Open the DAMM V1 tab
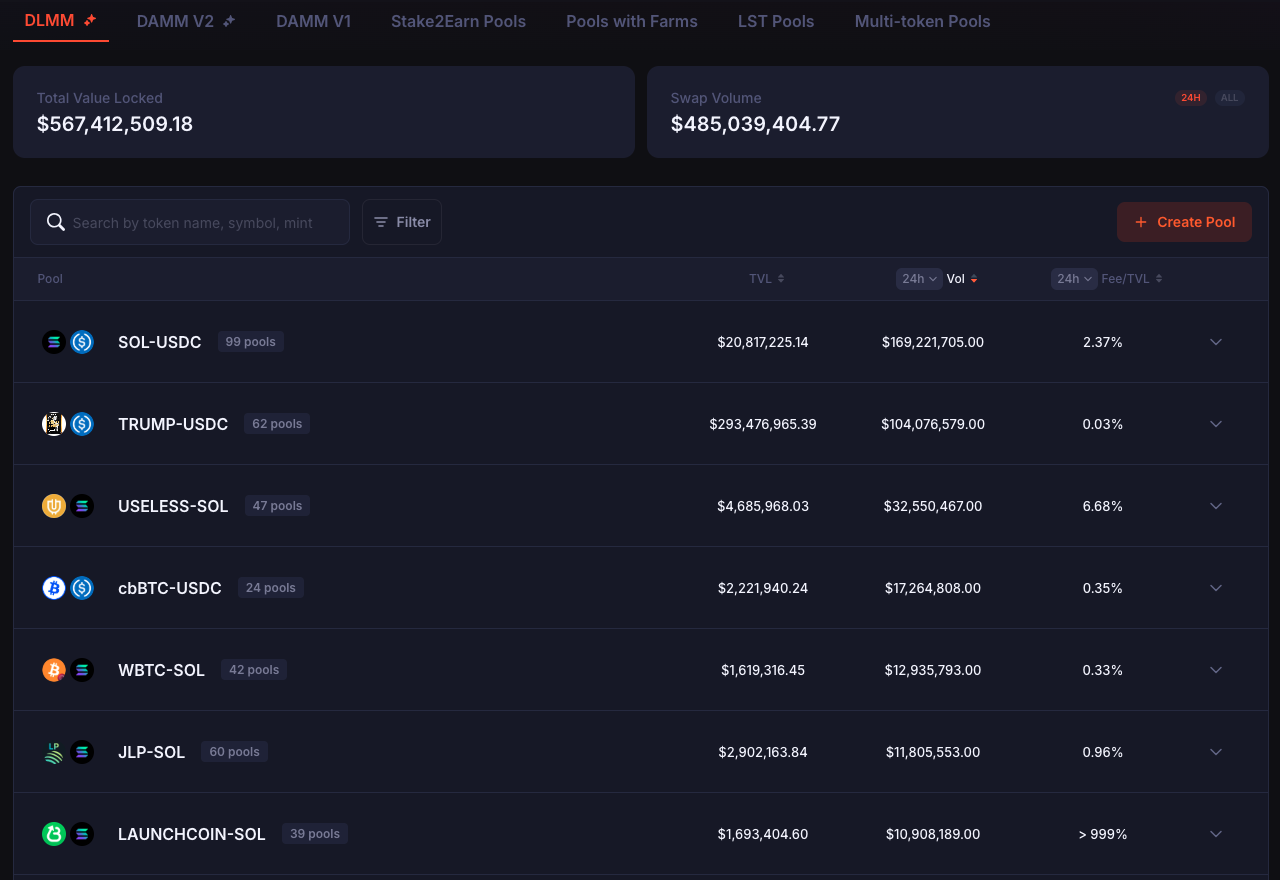Viewport: 1280px width, 880px height. [x=313, y=21]
